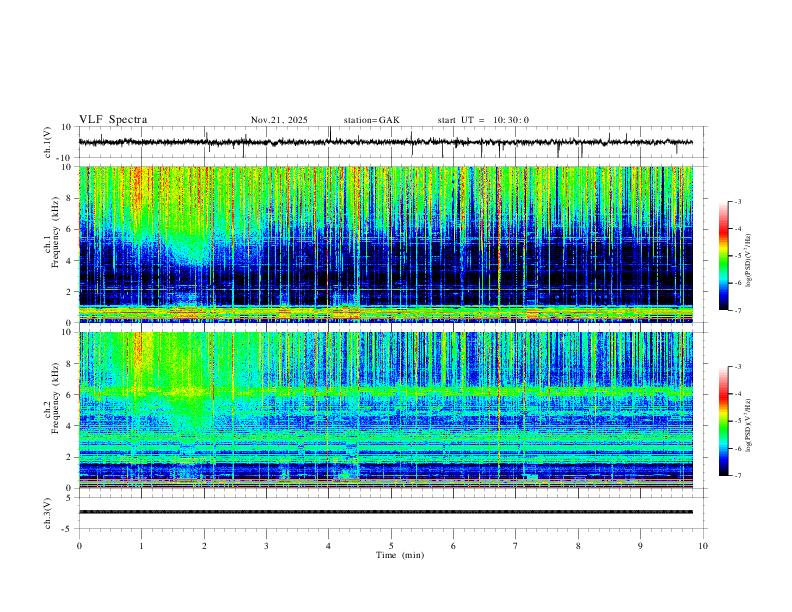
Task: Click the ch.1 waveform trace plot
Action: (386, 142)
